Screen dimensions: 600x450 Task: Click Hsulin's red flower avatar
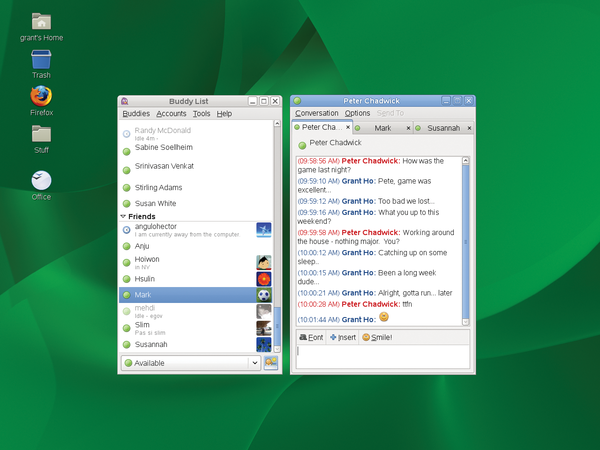[x=264, y=279]
